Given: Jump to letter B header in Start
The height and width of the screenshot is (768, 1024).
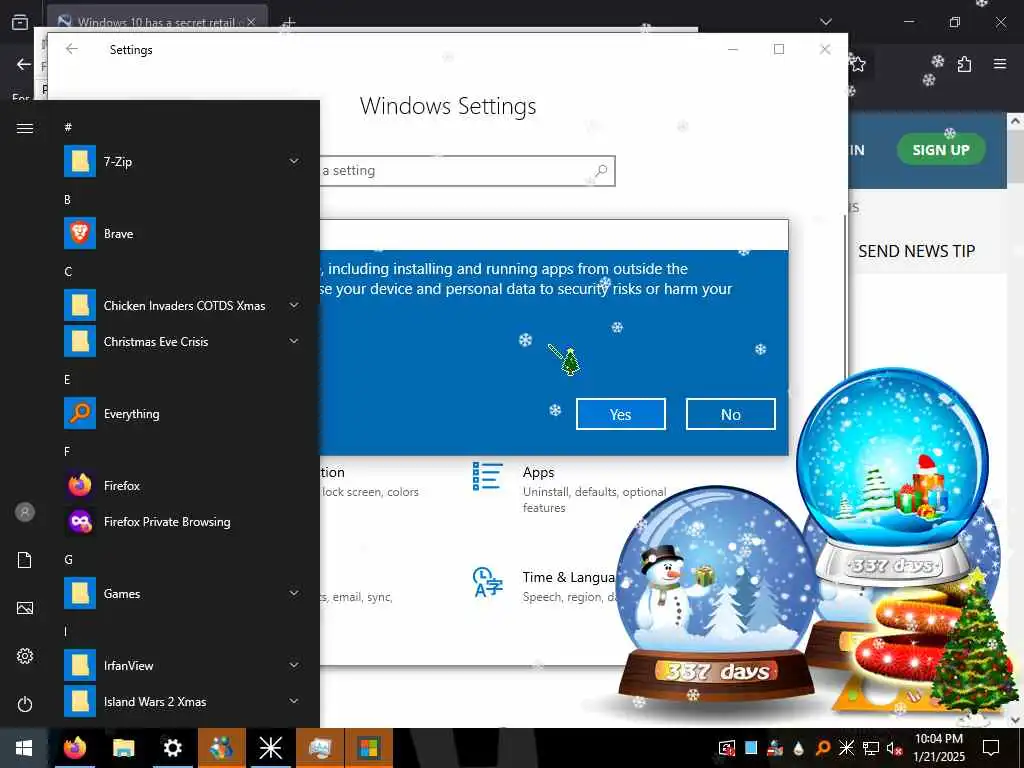Looking at the screenshot, I should [x=67, y=200].
